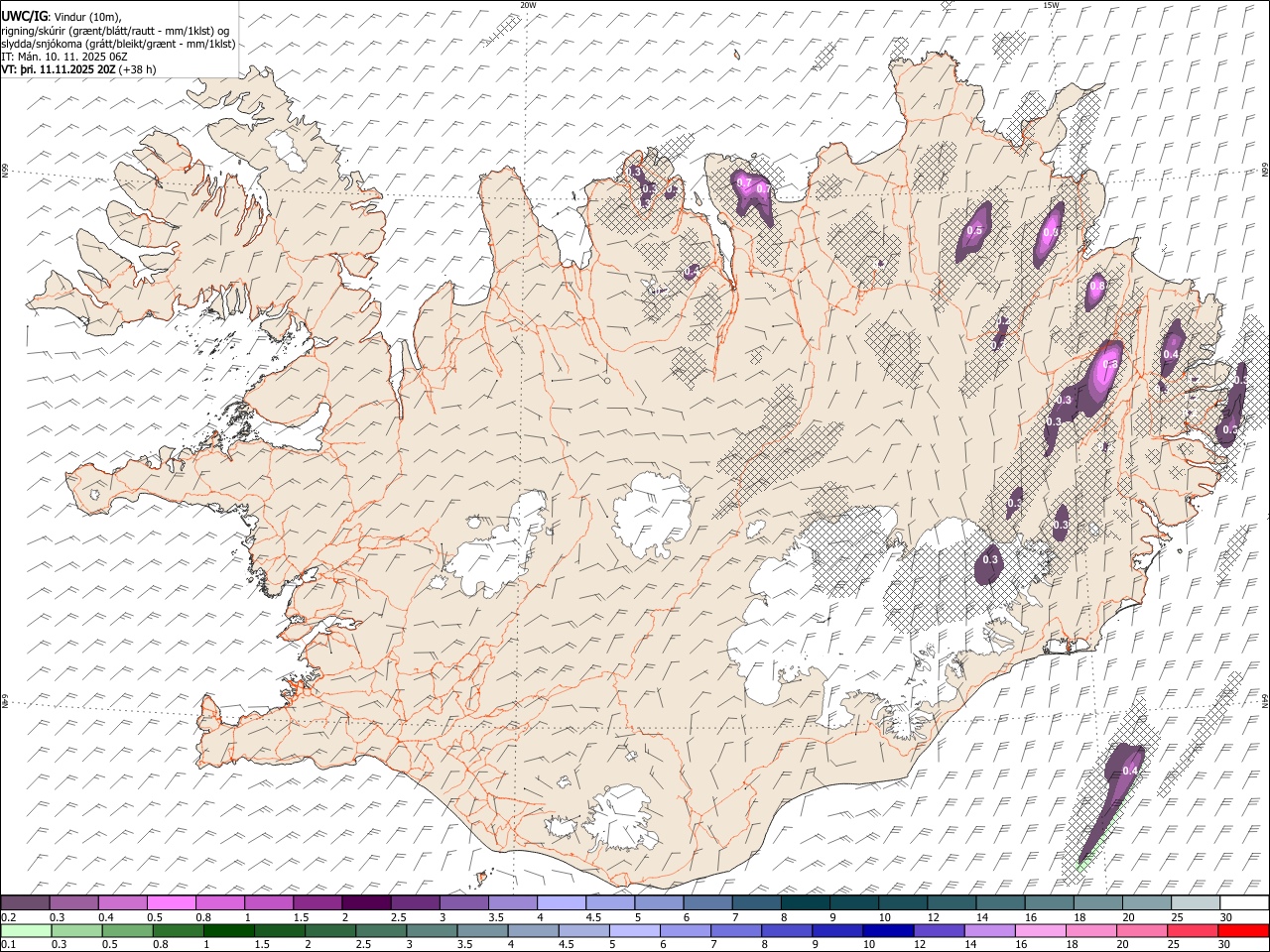
Task: Click the 4 gray-blue swatch in lower legend row
Action: point(533,930)
